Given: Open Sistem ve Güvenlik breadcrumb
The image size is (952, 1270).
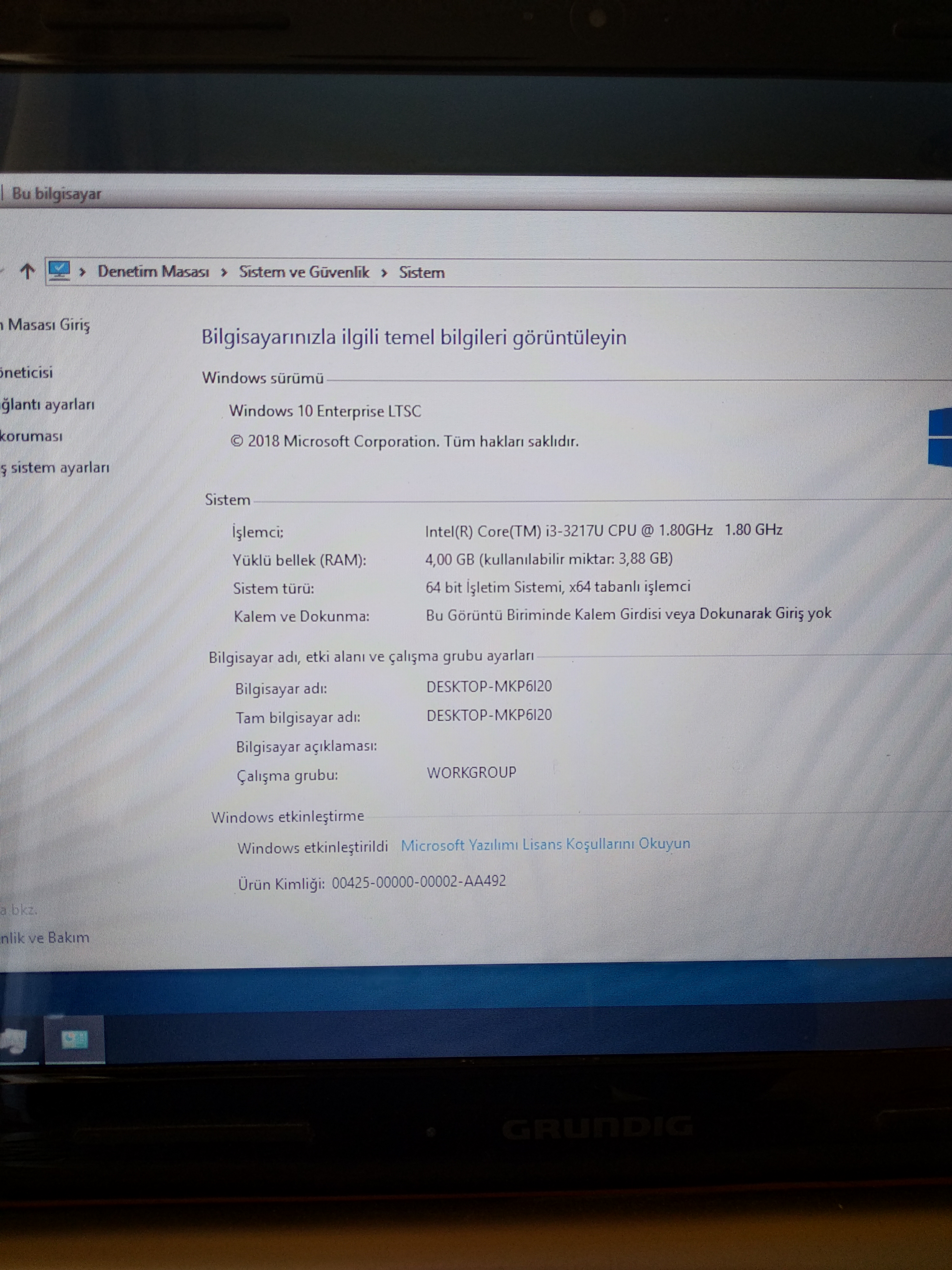Looking at the screenshot, I should 304,271.
